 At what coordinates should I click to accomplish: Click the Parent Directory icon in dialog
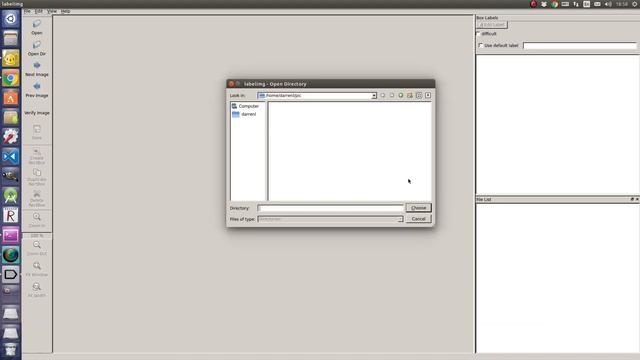pos(401,95)
